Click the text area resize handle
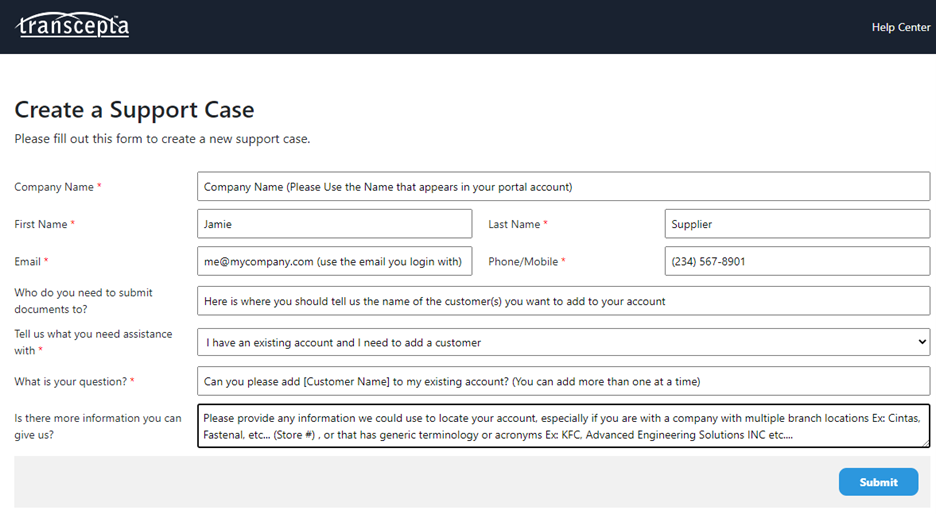The height and width of the screenshot is (514, 936). click(925, 442)
